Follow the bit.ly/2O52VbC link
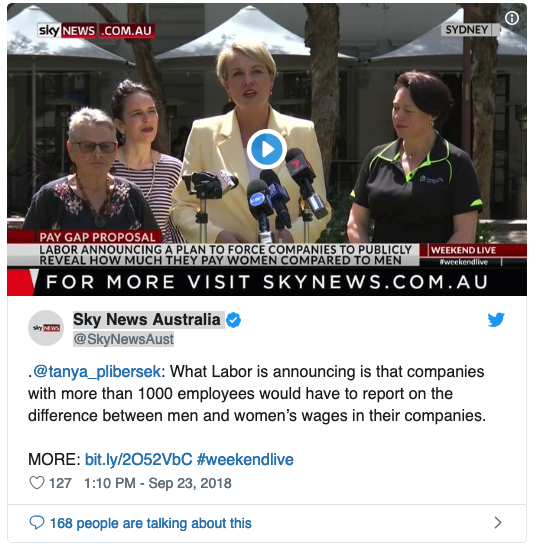The height and width of the screenshot is (549, 533). (x=139, y=459)
